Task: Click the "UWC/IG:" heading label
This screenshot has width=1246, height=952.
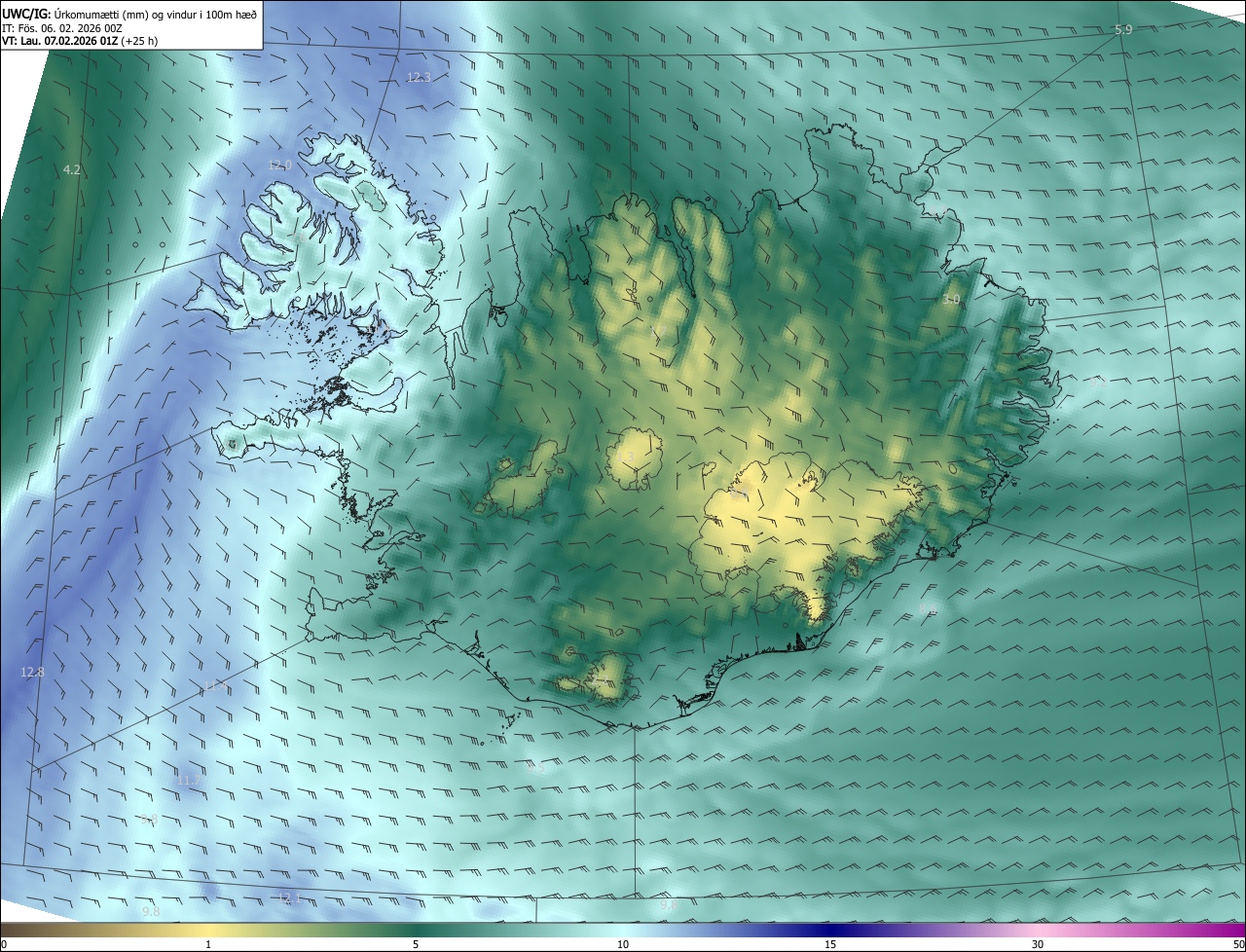Action: (x=27, y=14)
